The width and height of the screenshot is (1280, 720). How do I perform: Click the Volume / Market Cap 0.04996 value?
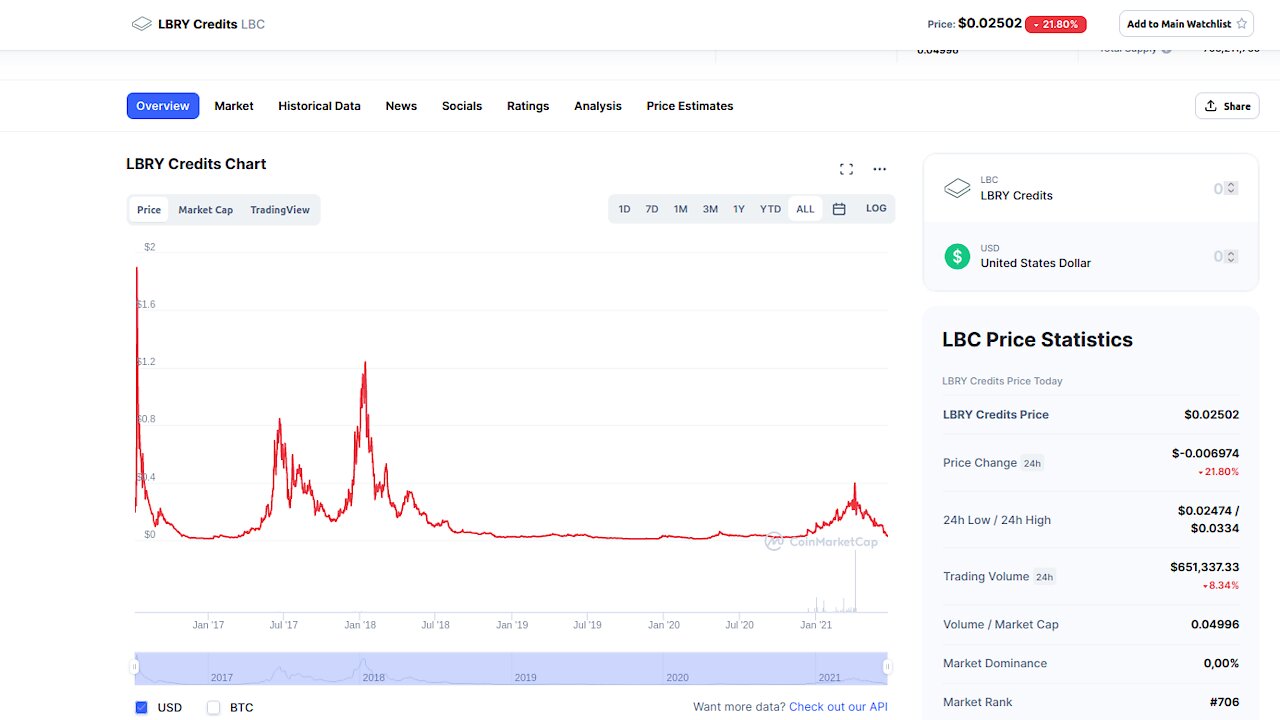click(1215, 624)
